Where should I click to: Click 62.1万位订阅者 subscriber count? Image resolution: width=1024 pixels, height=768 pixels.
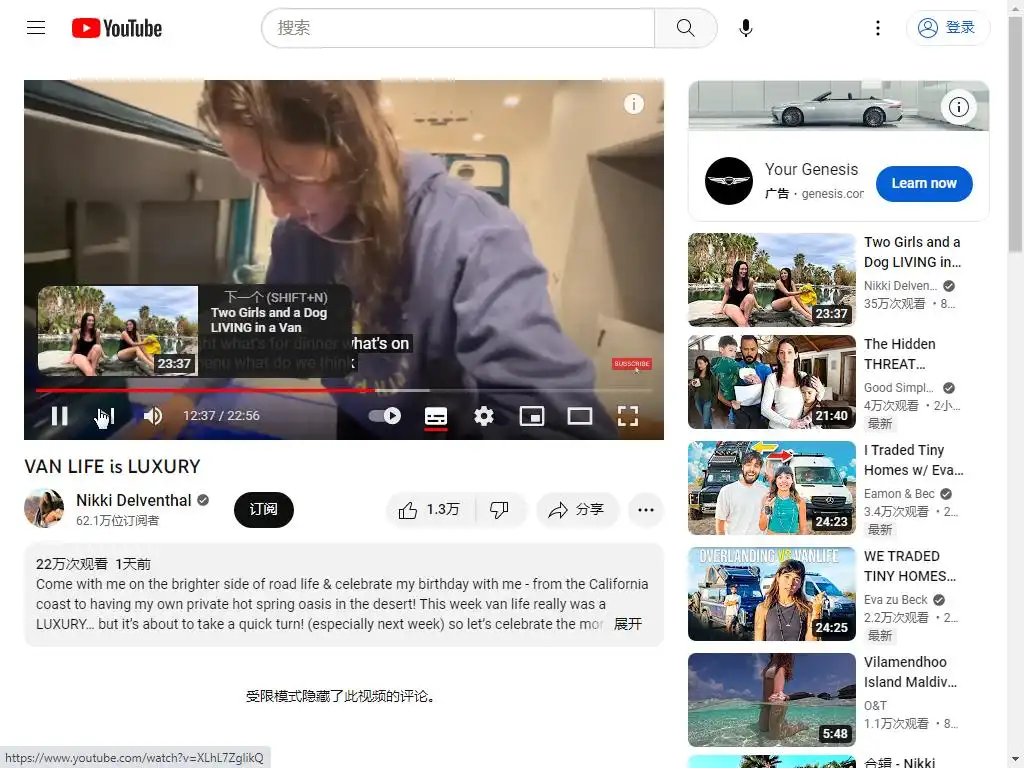coord(118,520)
